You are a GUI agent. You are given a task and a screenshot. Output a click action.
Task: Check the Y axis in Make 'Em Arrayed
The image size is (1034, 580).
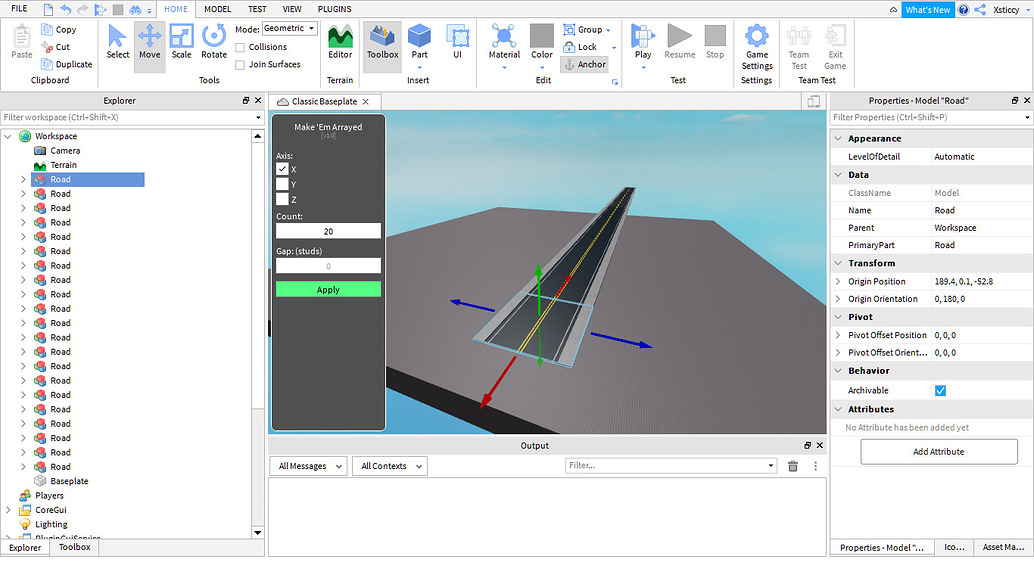coord(282,184)
